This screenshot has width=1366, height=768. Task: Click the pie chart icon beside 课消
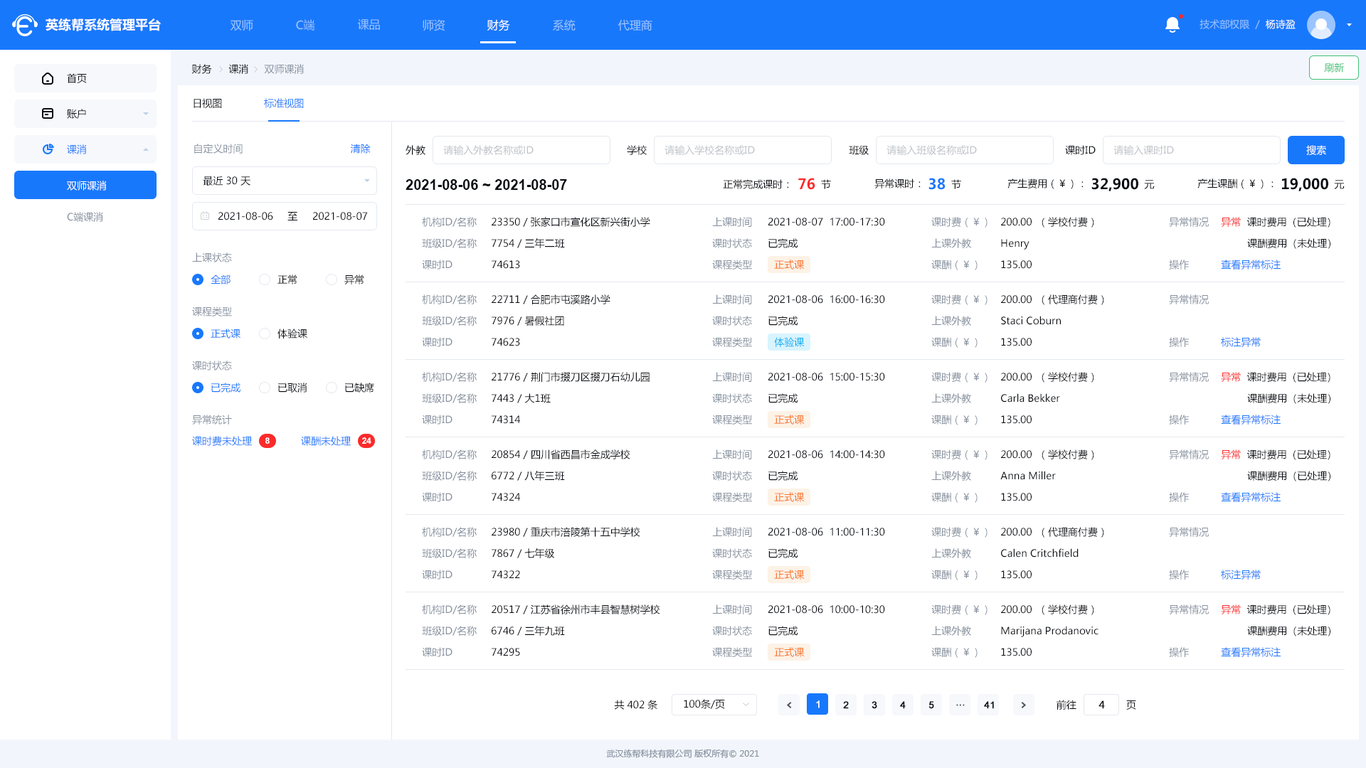47,149
